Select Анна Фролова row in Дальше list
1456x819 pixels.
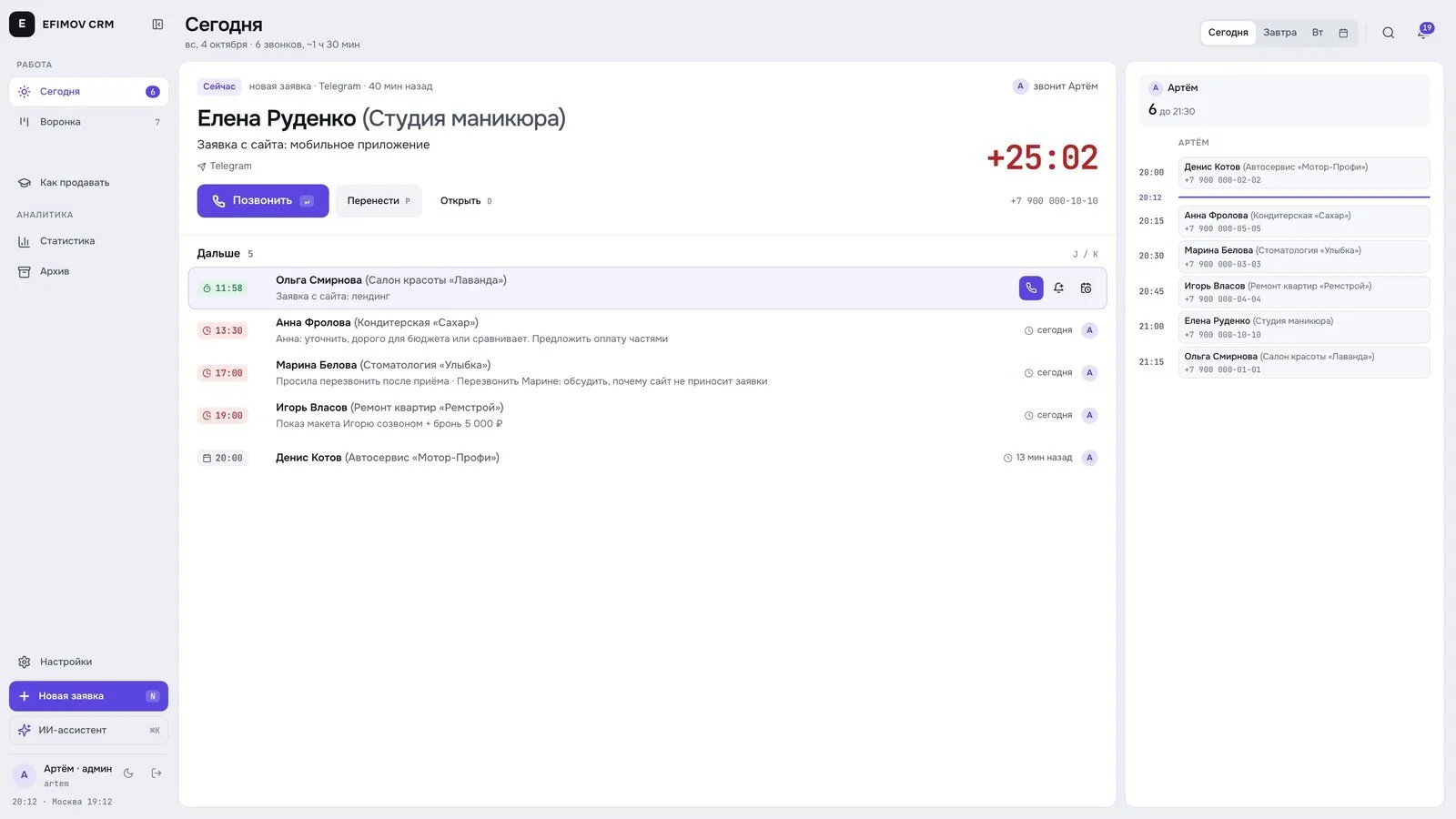pyautogui.click(x=647, y=330)
